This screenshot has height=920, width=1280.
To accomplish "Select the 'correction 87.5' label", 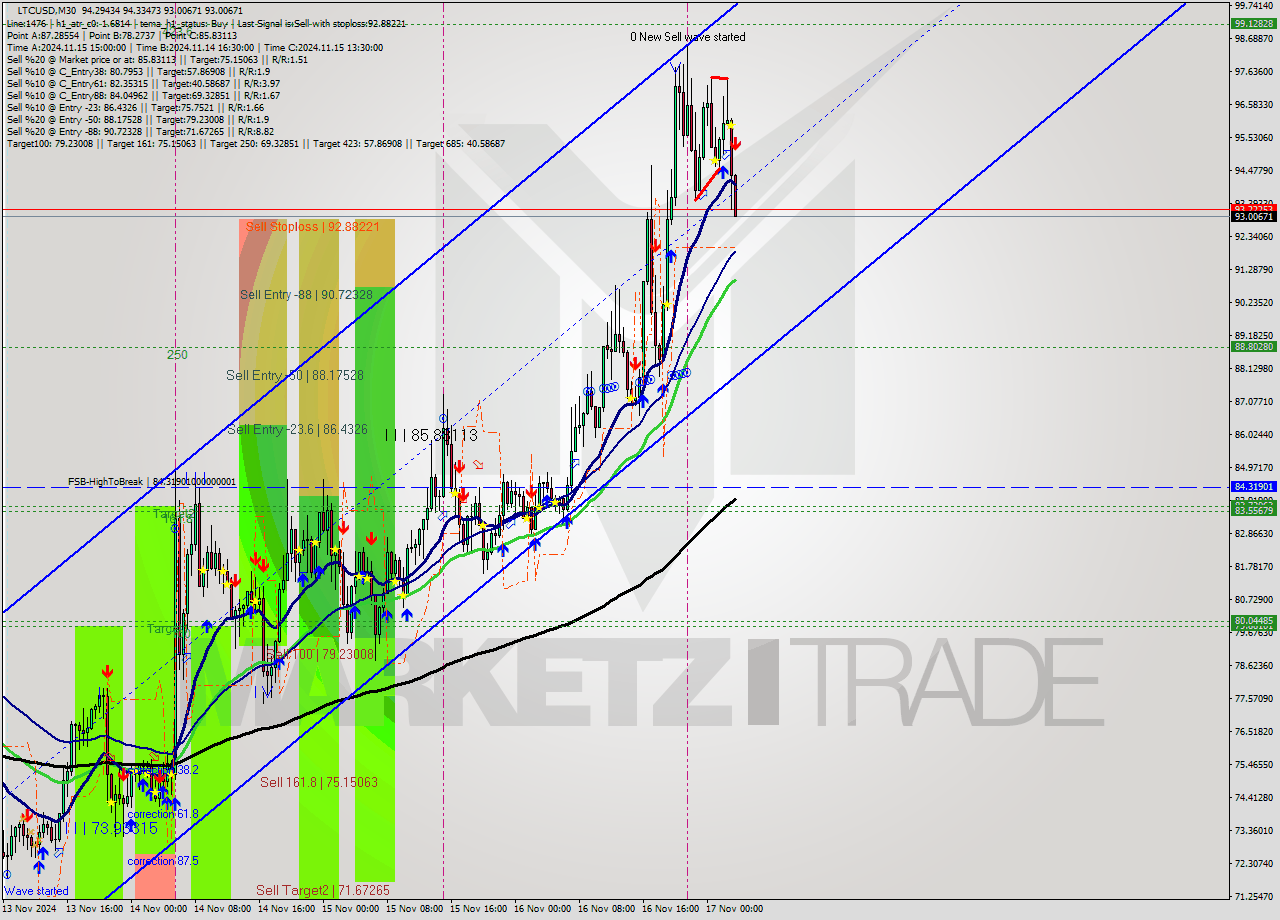I will (163, 861).
